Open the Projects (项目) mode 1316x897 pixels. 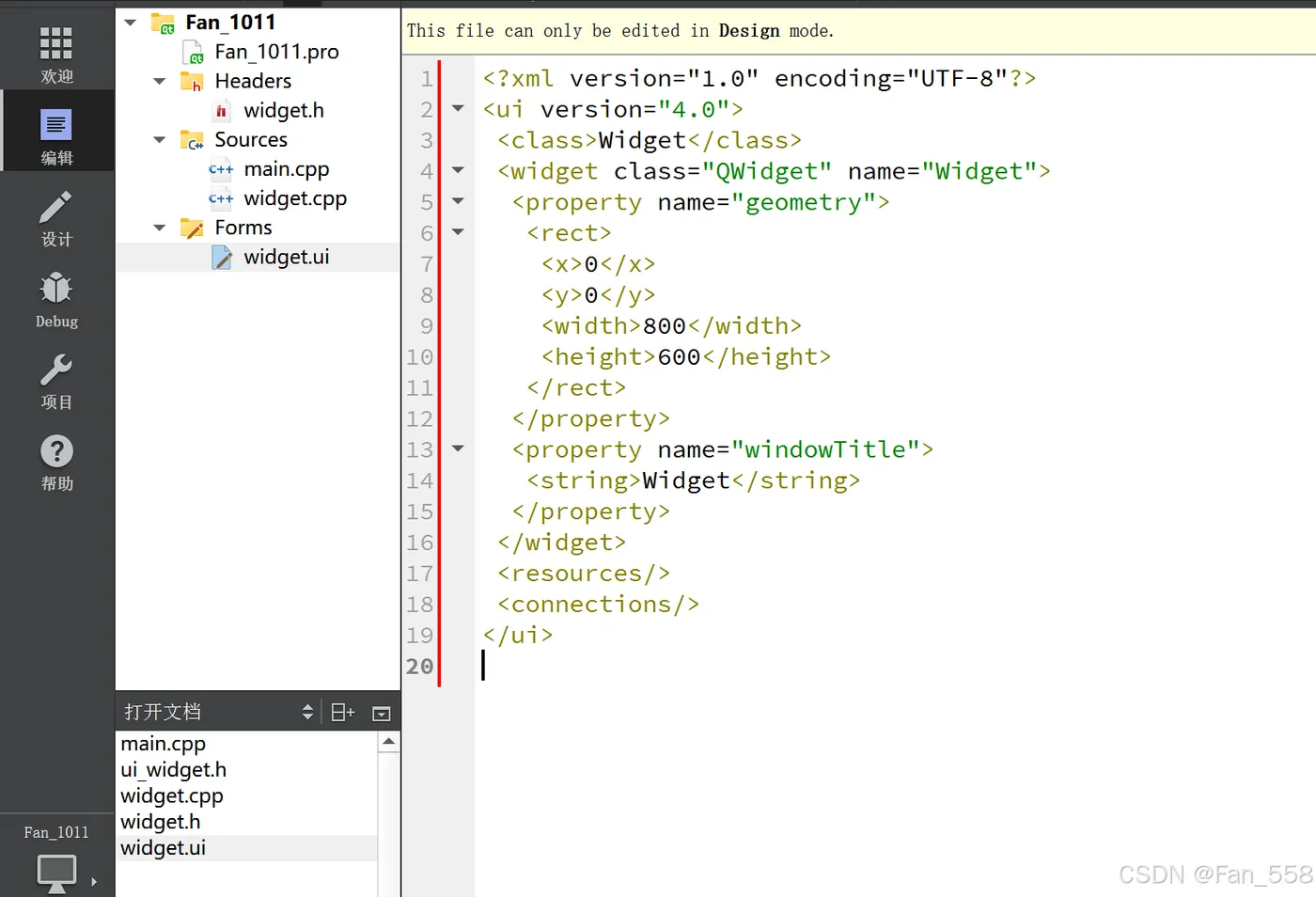(x=56, y=381)
